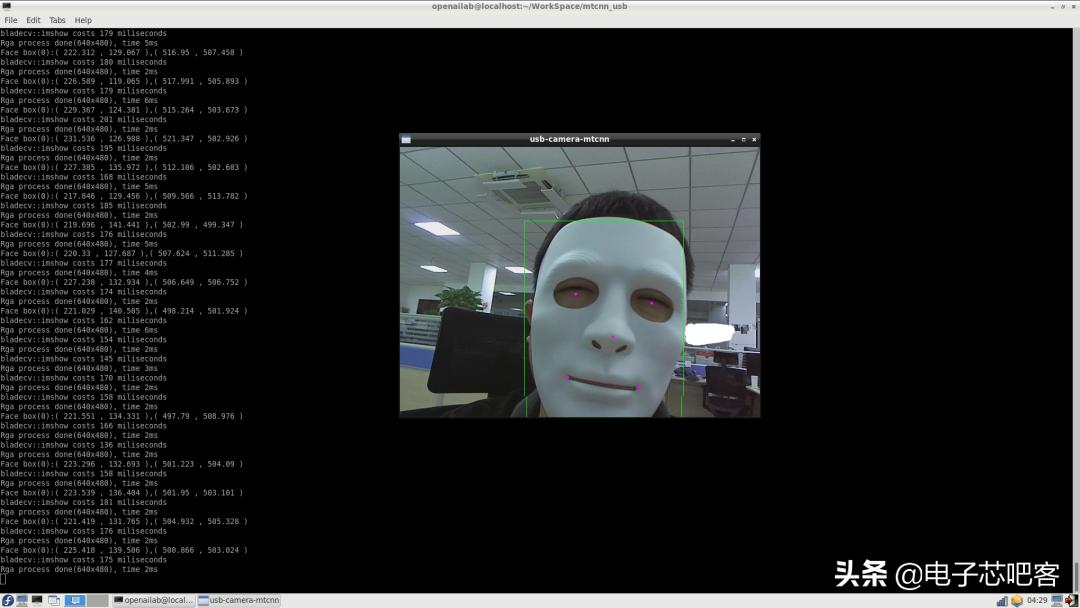Open the network signal tray icon
This screenshot has height=608, width=1080.
click(x=1002, y=600)
